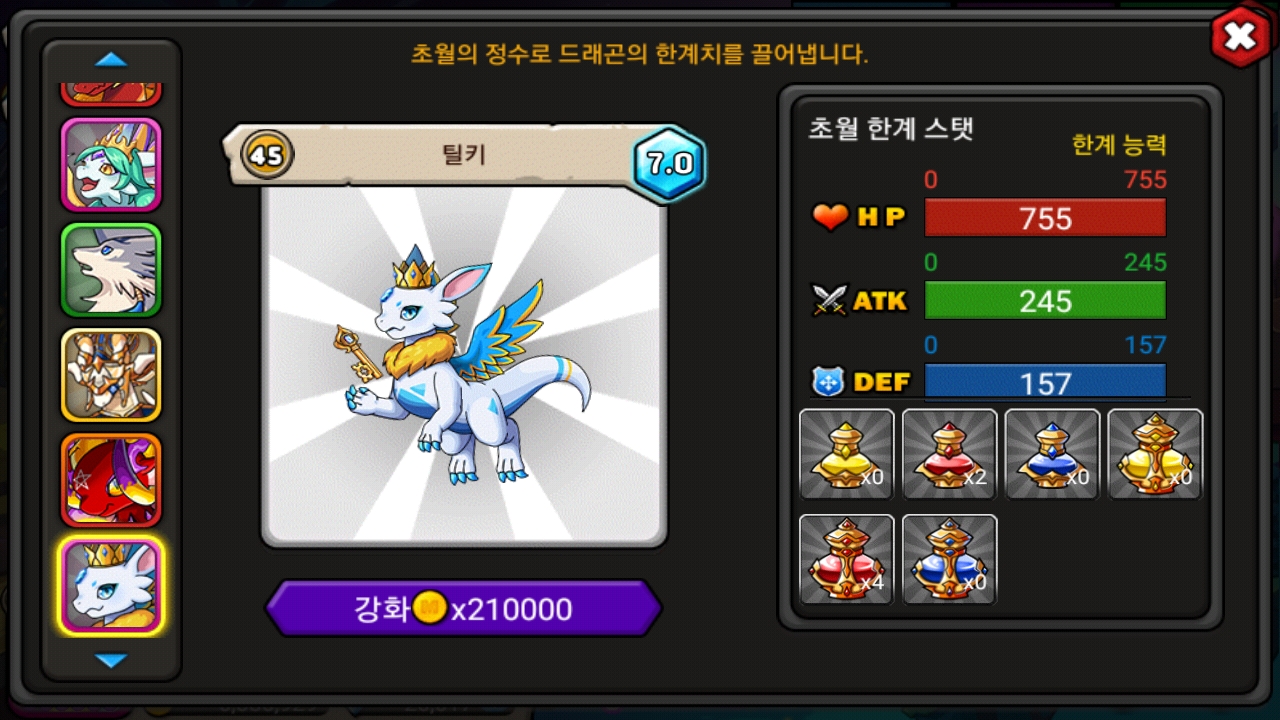Select the small yellow essence potion
Viewport: 1280px width, 720px height.
(847, 454)
